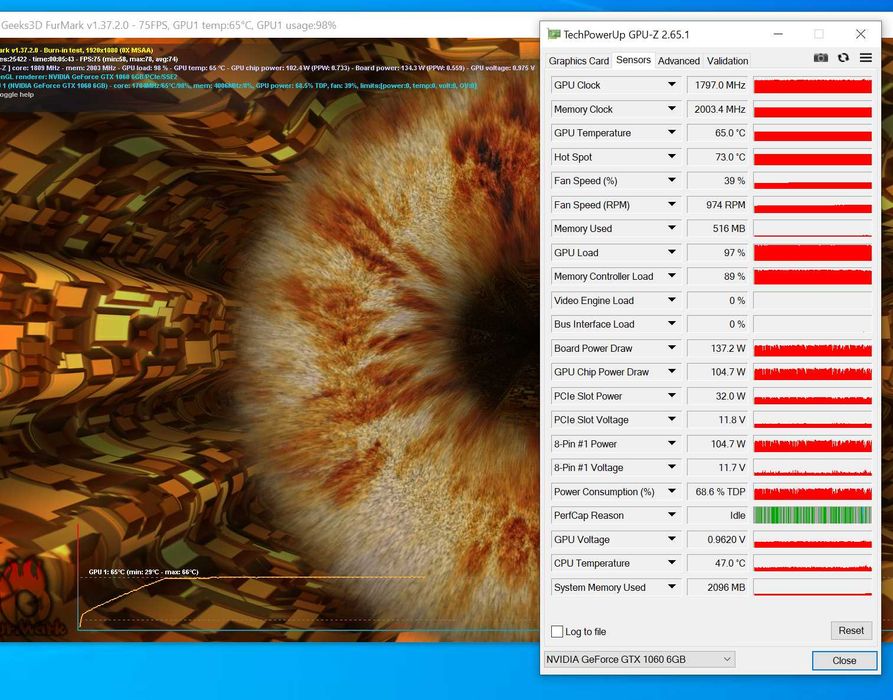Open the GPU-Z hamburger menu
The height and width of the screenshot is (700, 893).
[x=866, y=58]
